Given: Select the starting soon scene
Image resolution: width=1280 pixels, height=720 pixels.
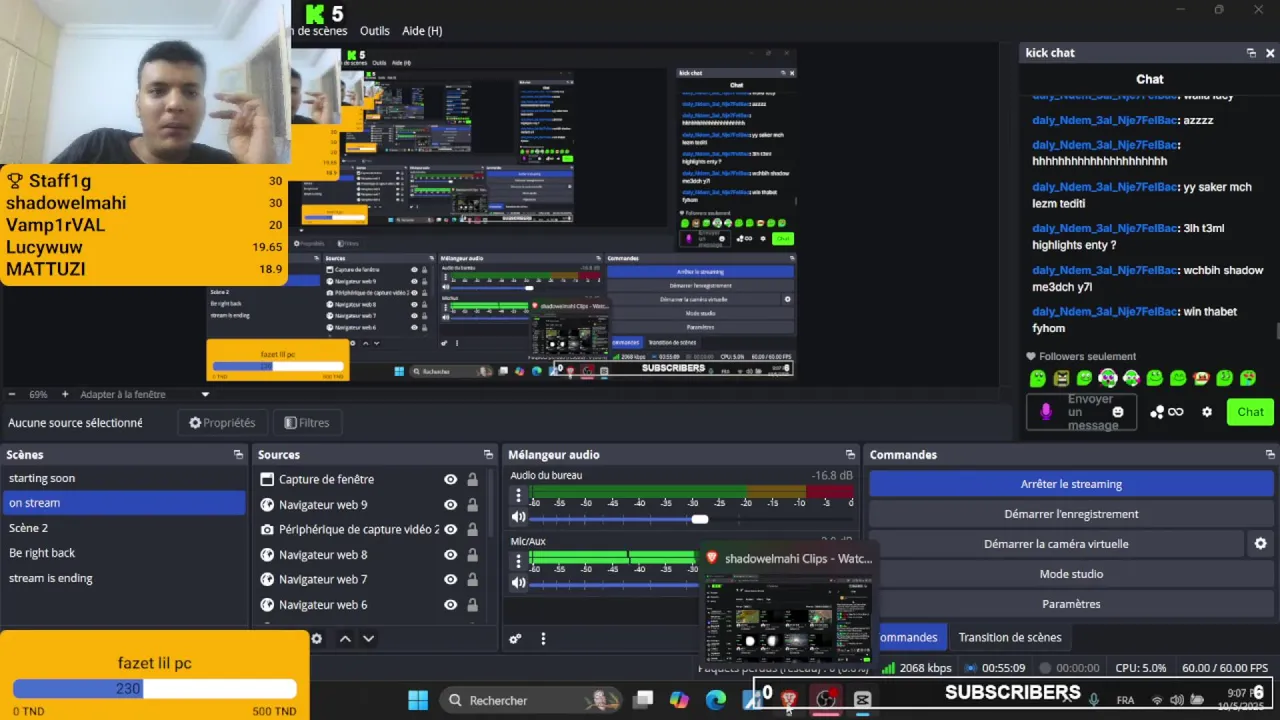Looking at the screenshot, I should click(x=123, y=478).
